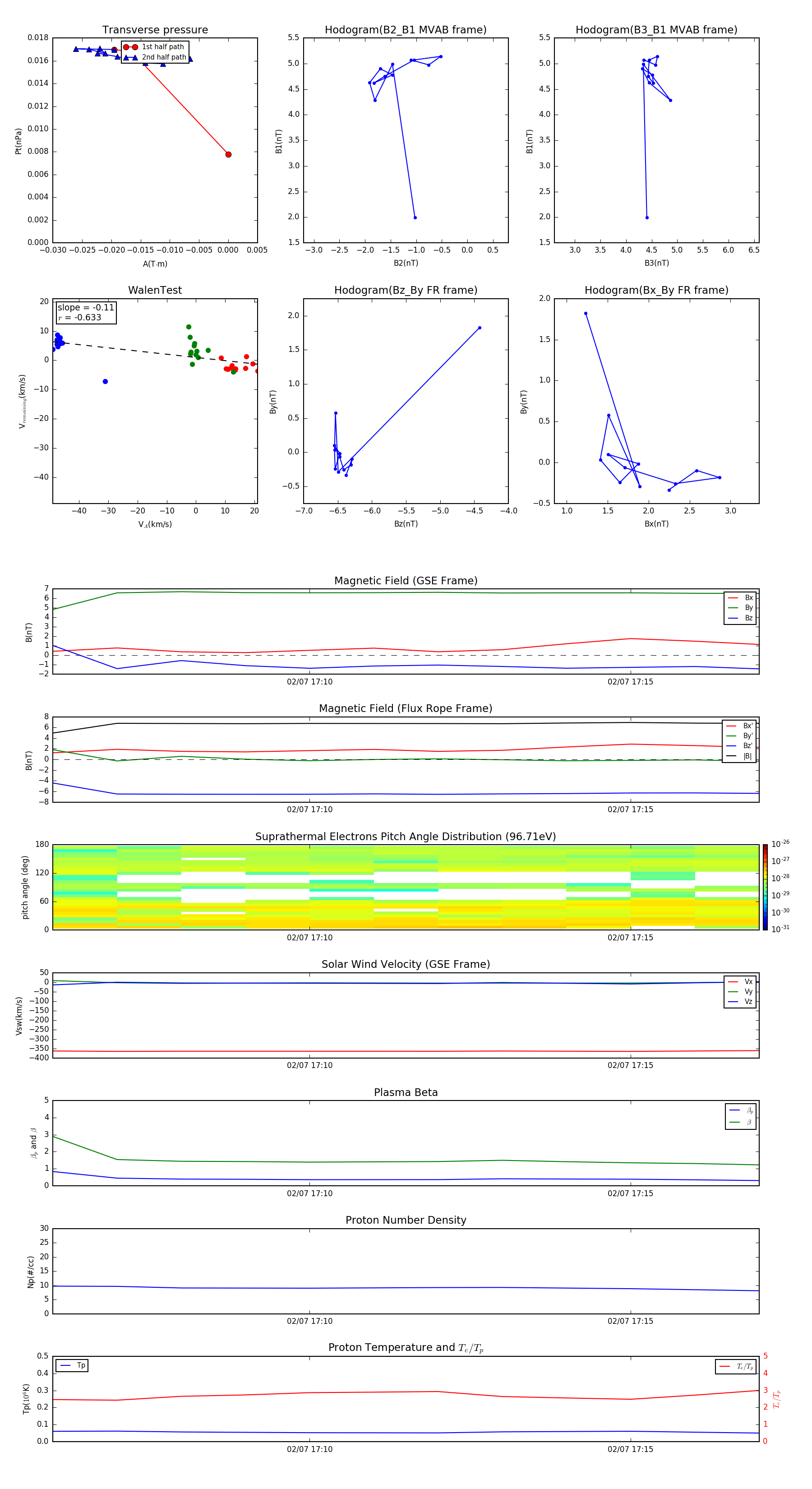Click the pitch angle distribution colorbar
Image resolution: width=812 pixels, height=1489 pixels.
[765, 887]
